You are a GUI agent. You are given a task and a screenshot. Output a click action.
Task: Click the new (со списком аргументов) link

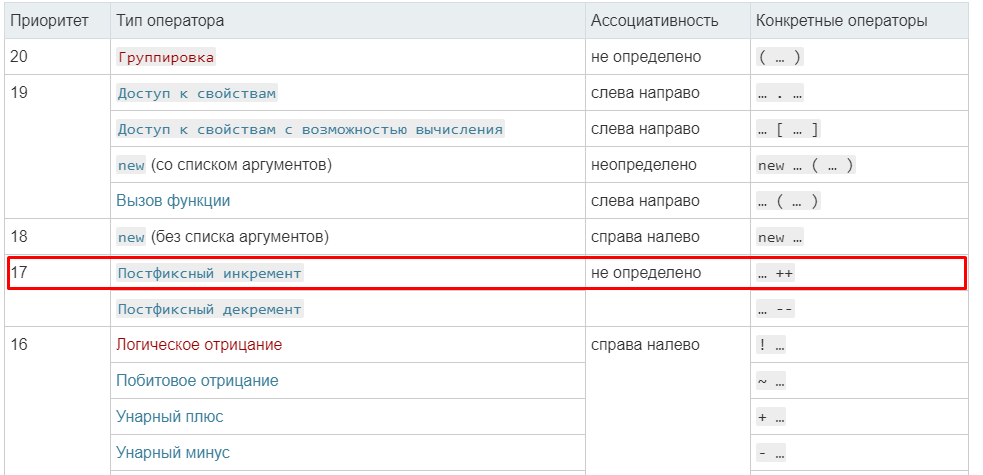131,165
